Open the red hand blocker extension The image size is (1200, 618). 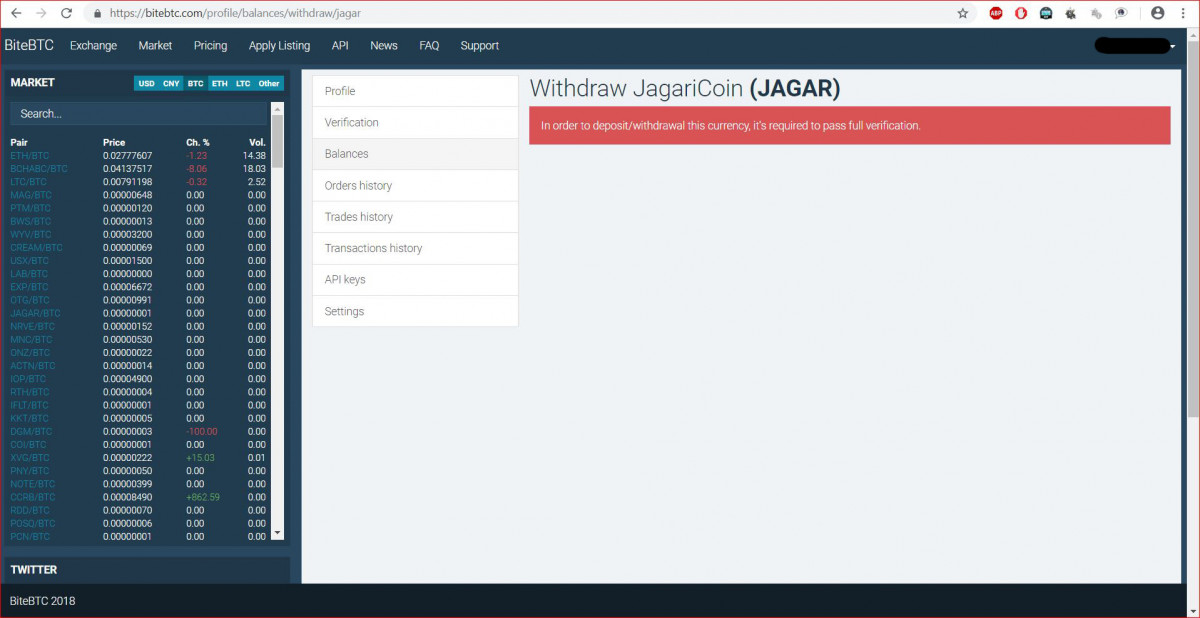coord(1021,14)
